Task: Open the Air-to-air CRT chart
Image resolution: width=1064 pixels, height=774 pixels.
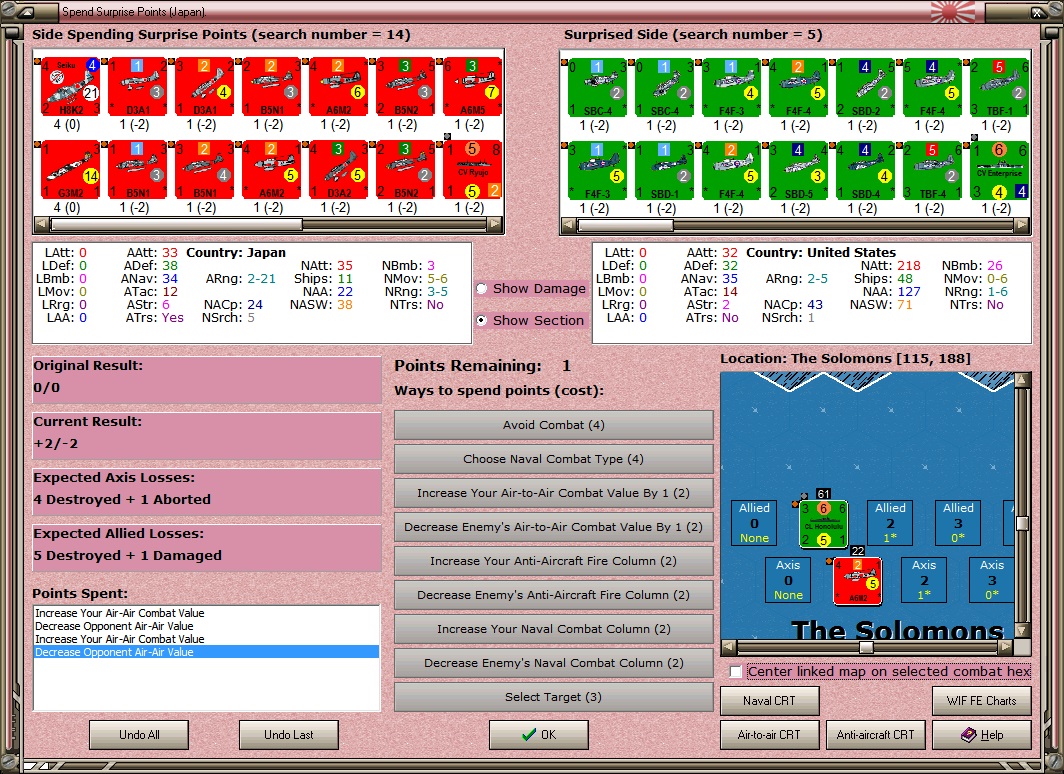Action: tap(769, 735)
